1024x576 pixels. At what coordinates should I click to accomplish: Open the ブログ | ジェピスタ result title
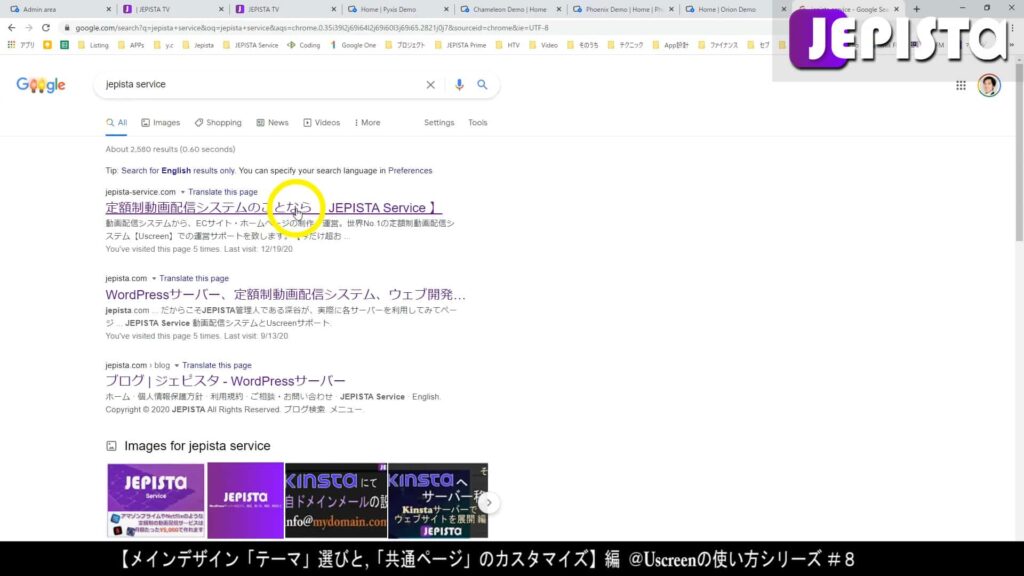(x=225, y=381)
